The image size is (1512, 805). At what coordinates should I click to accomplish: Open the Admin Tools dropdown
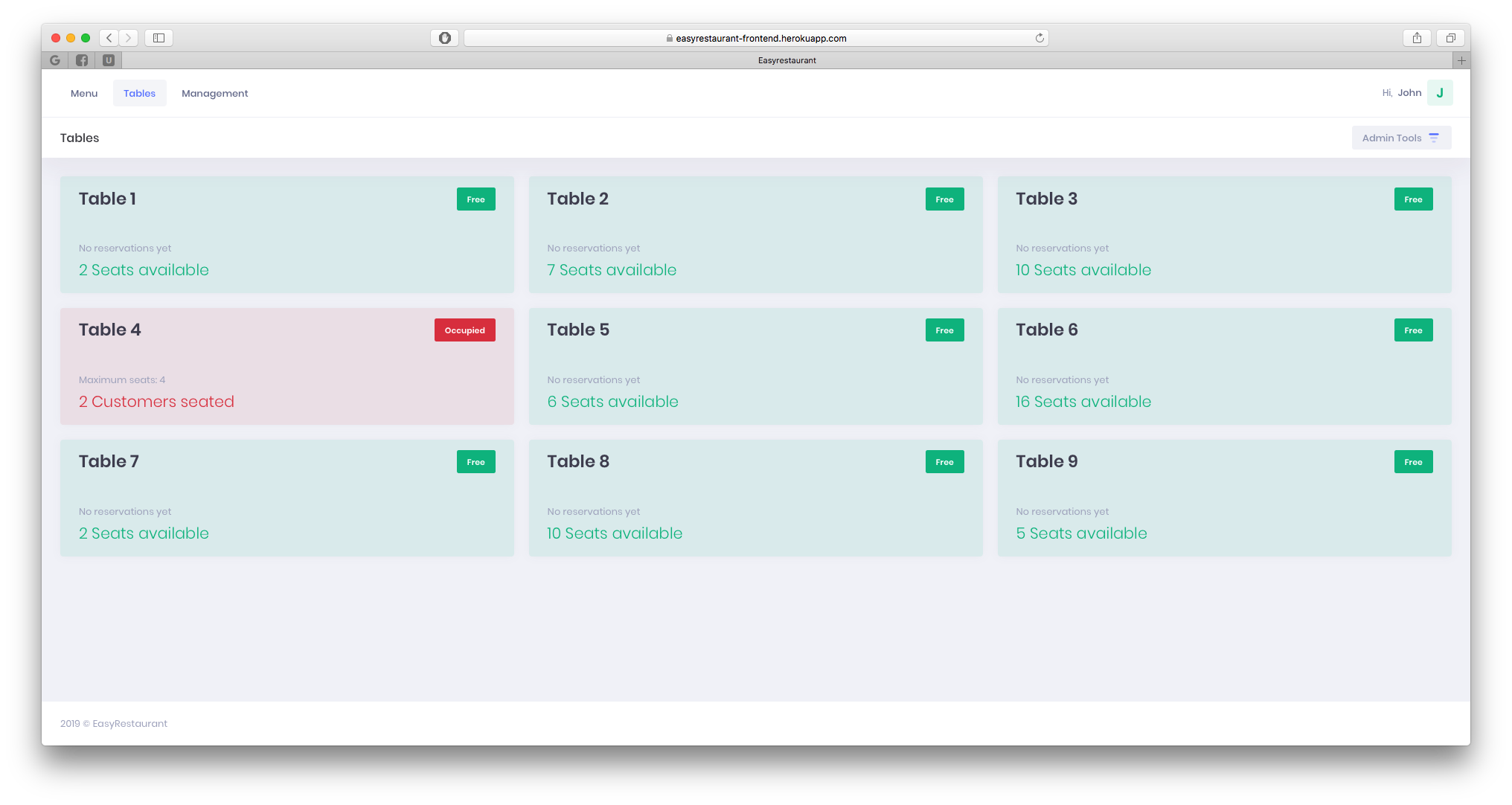click(1401, 138)
